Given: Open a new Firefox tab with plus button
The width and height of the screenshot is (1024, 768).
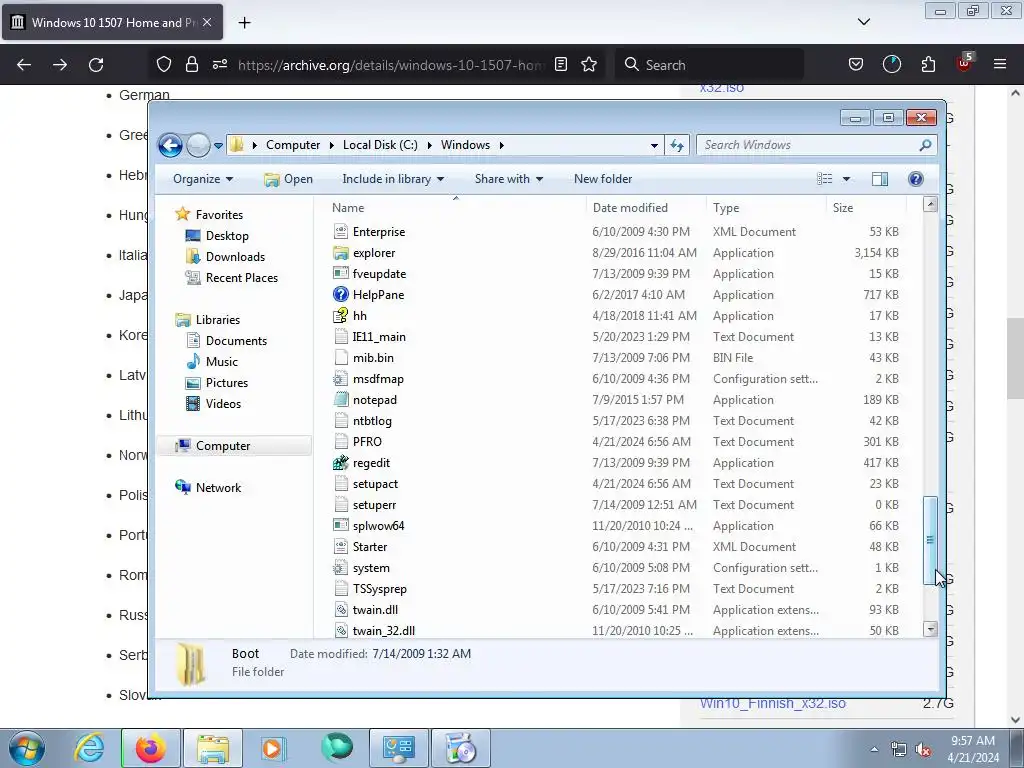Looking at the screenshot, I should [x=244, y=23].
